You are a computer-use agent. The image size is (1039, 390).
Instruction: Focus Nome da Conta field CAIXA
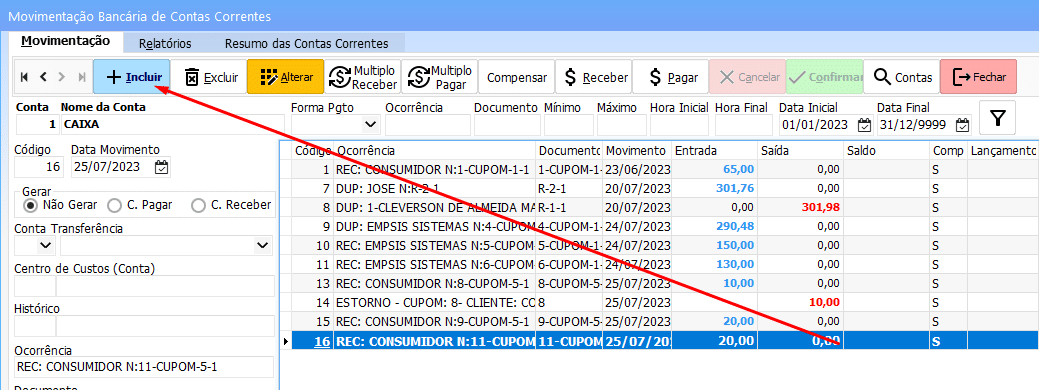coord(172,124)
